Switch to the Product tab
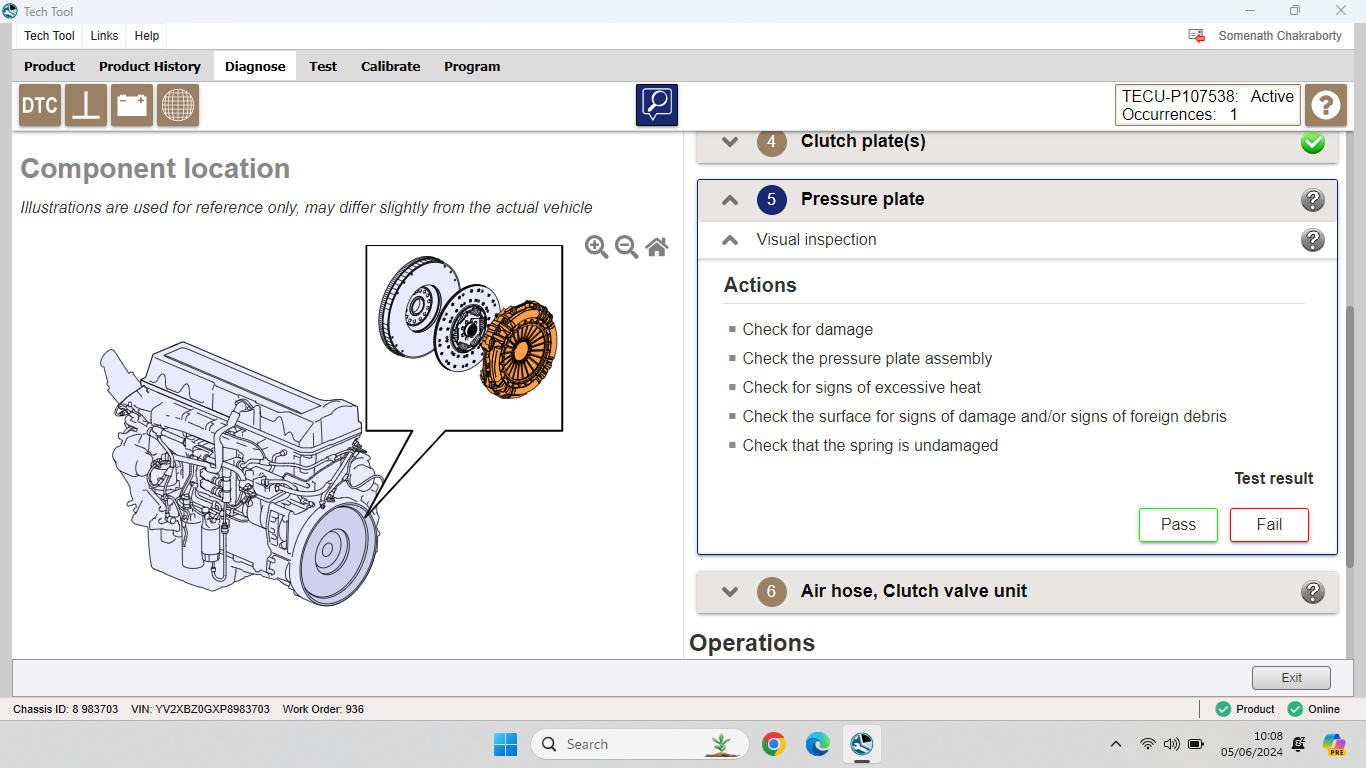 (50, 66)
